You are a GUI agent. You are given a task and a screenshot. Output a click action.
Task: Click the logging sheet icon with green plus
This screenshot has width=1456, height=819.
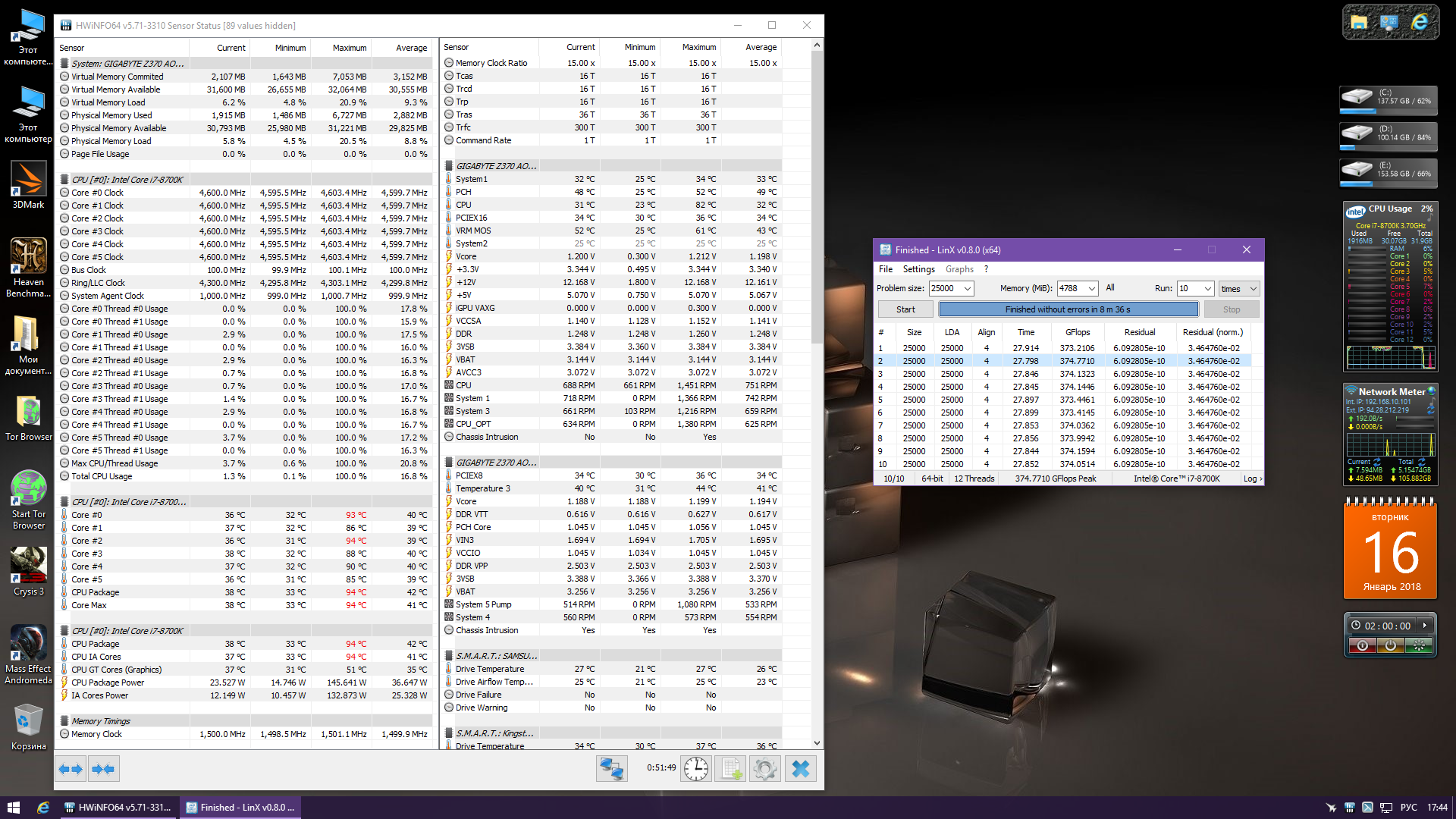click(x=730, y=769)
